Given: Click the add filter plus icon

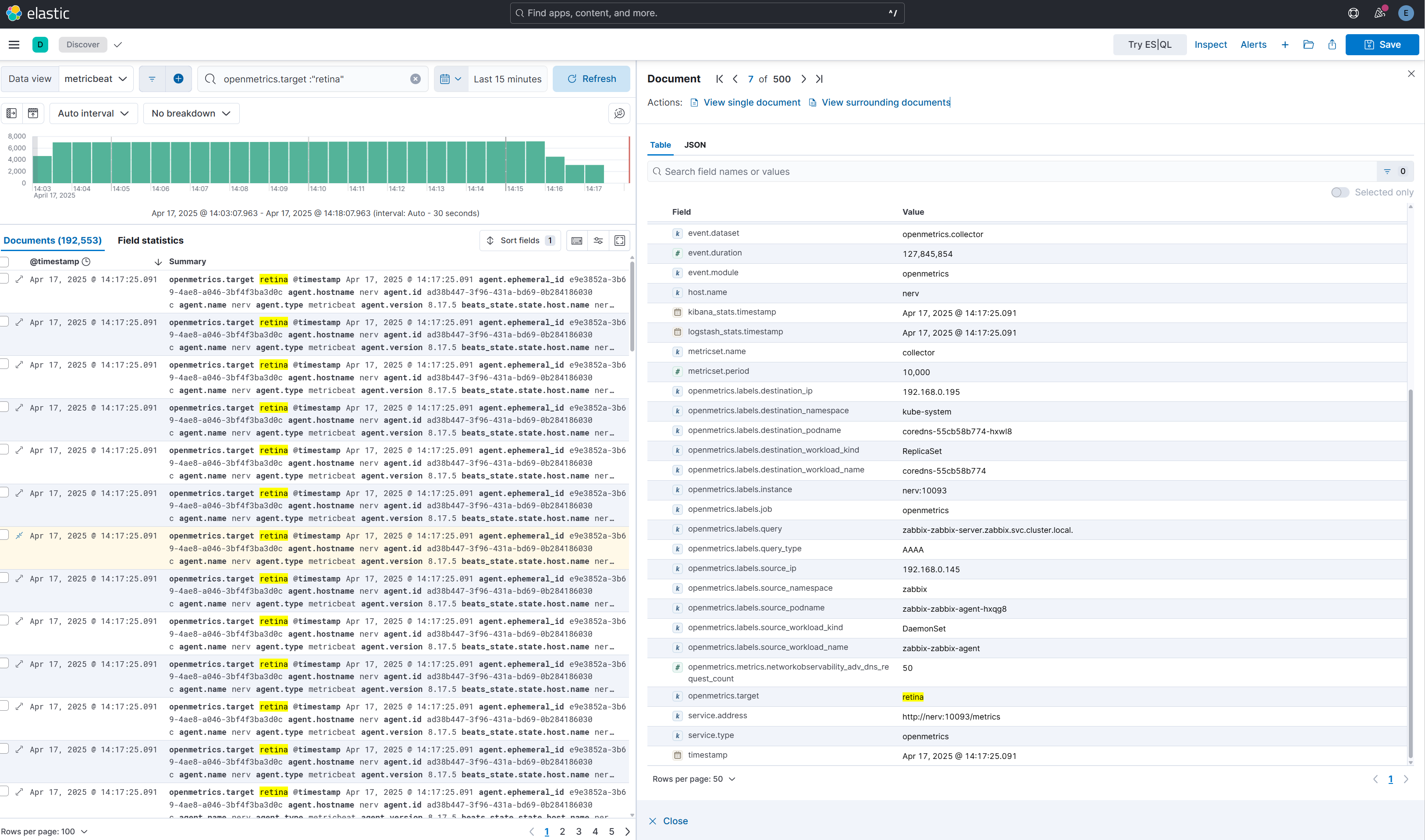Looking at the screenshot, I should coord(178,79).
